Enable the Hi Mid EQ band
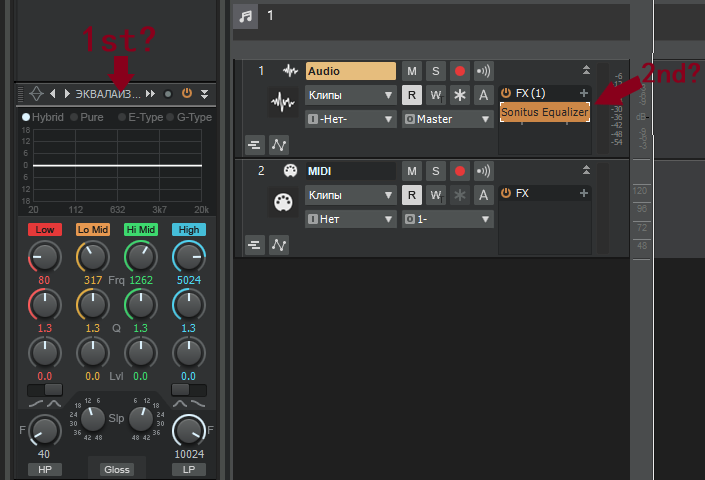Image resolution: width=705 pixels, height=480 pixels. point(141,230)
